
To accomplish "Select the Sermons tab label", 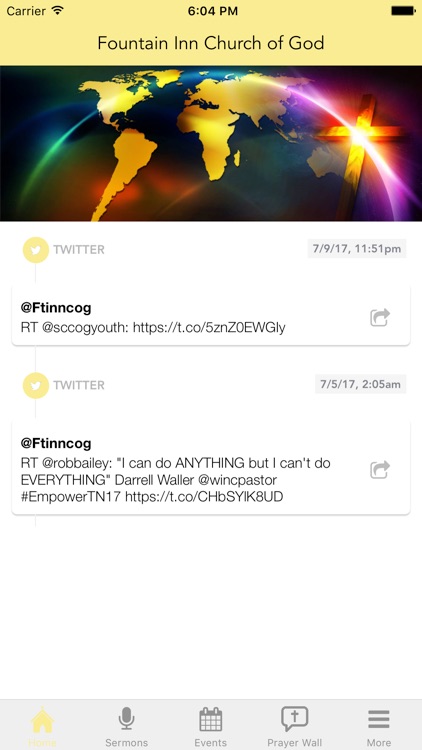I will pyautogui.click(x=126, y=743).
